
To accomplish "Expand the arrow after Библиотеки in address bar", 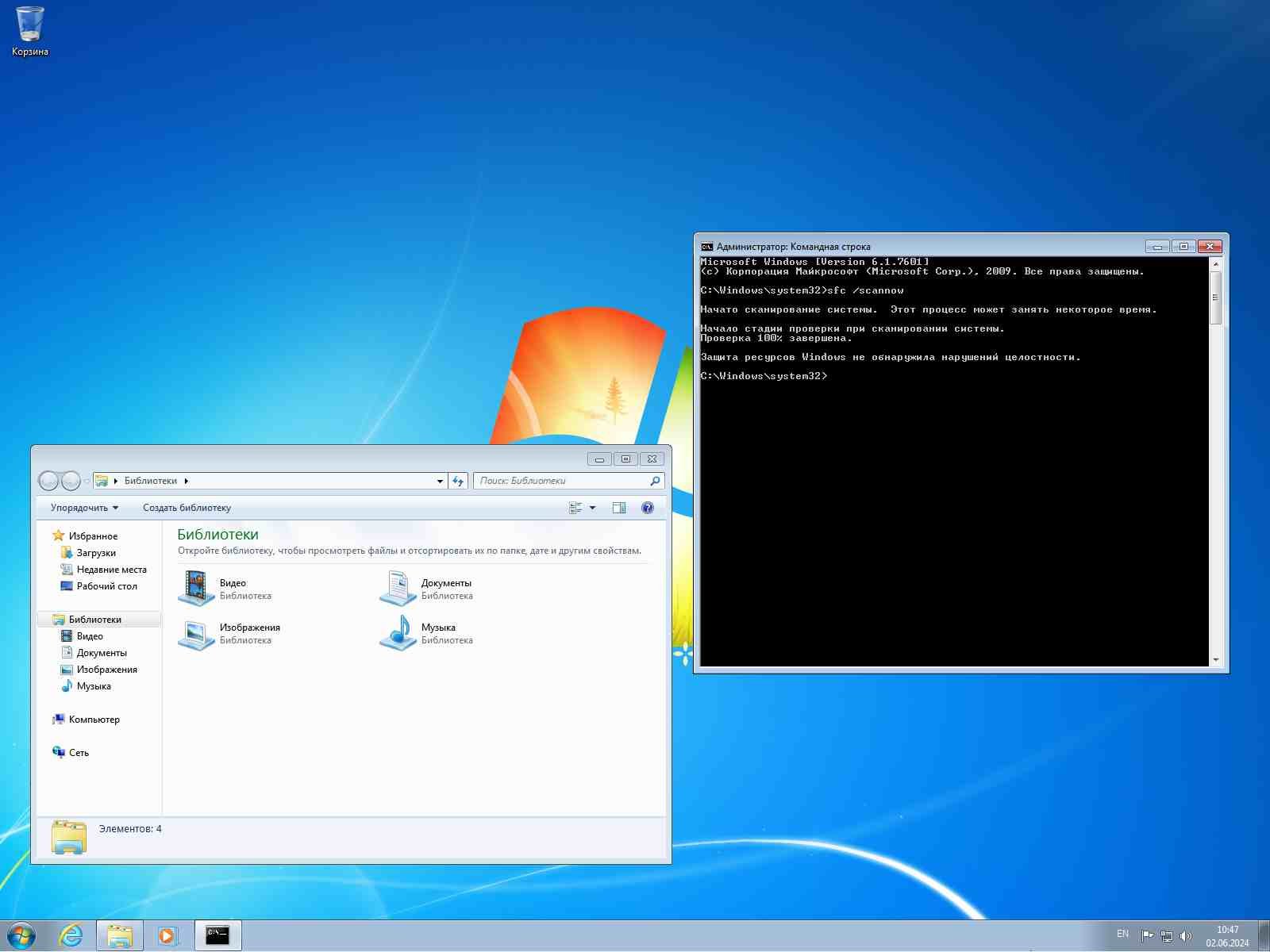I will (187, 481).
